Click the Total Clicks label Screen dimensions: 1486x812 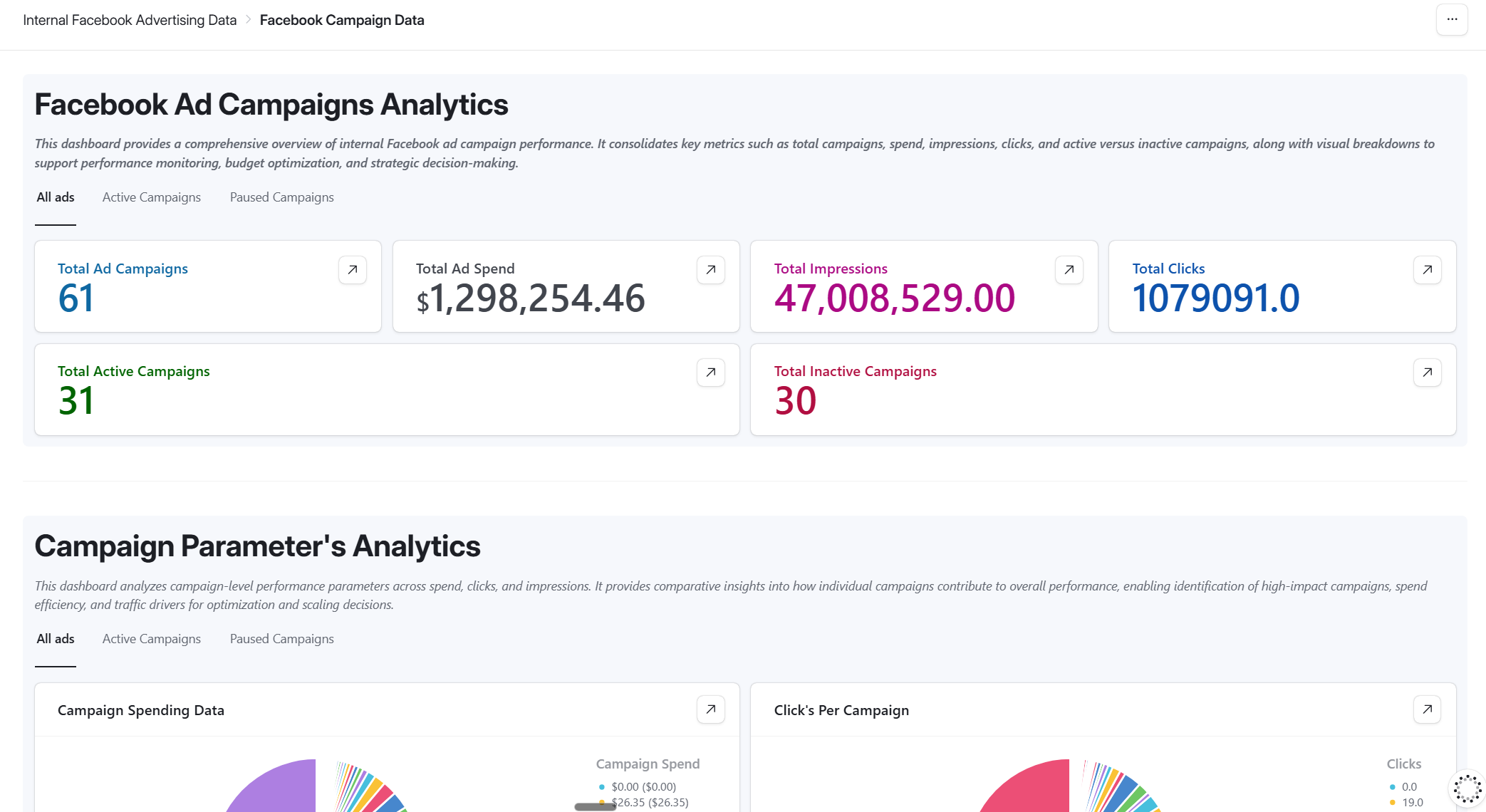tap(1168, 269)
